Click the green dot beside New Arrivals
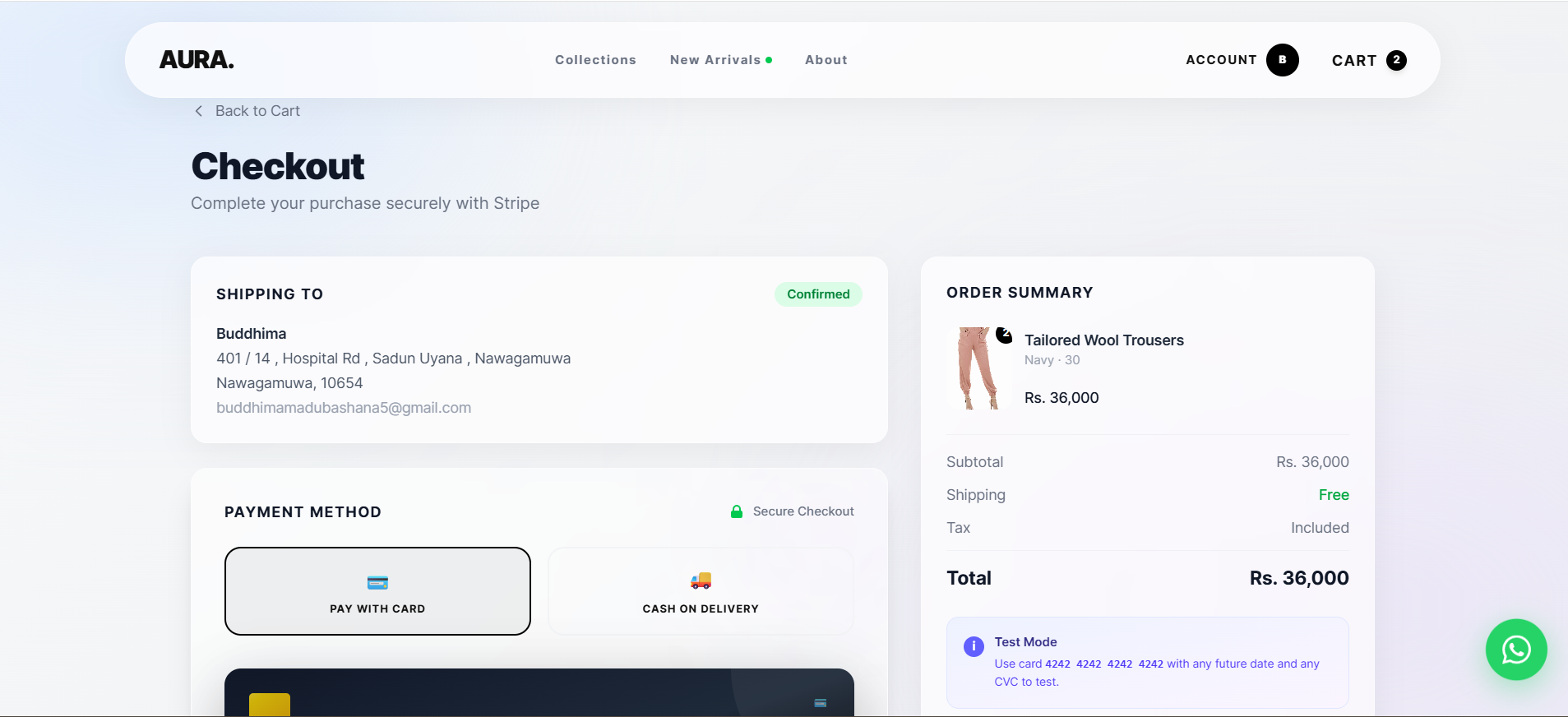 coord(769,60)
